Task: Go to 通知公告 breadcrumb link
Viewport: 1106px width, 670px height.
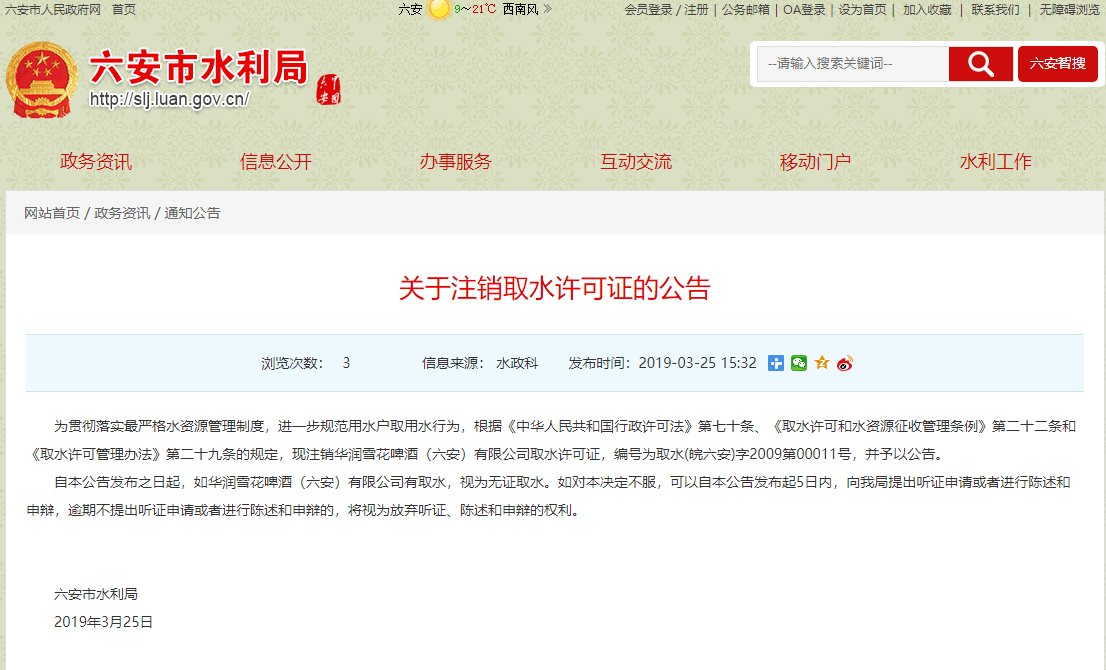Action: tap(192, 213)
